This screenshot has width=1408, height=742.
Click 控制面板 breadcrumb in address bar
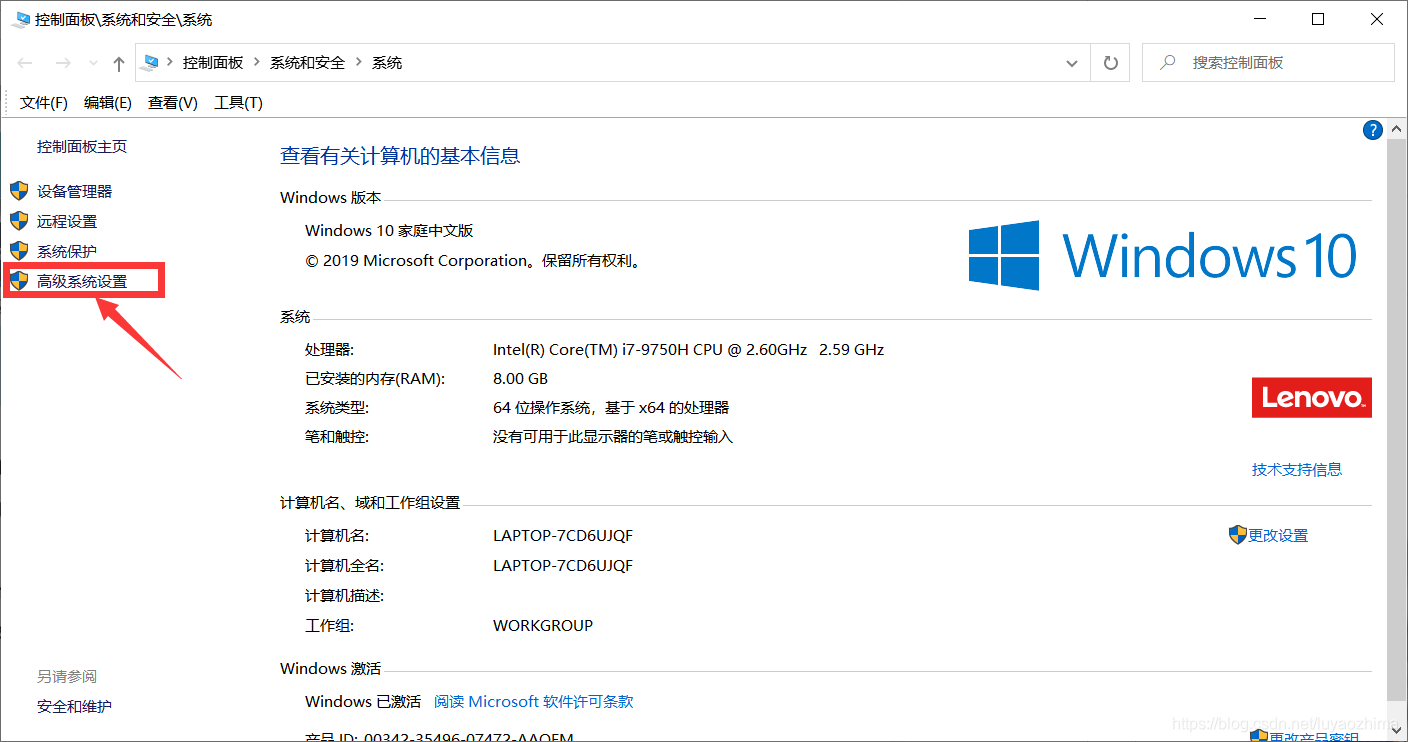point(213,63)
